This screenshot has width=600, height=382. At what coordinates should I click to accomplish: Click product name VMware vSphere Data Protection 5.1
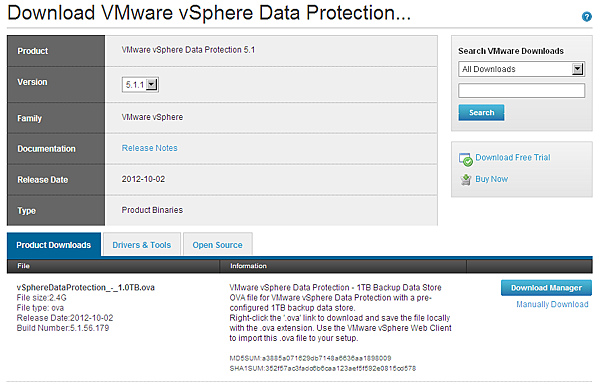188,50
